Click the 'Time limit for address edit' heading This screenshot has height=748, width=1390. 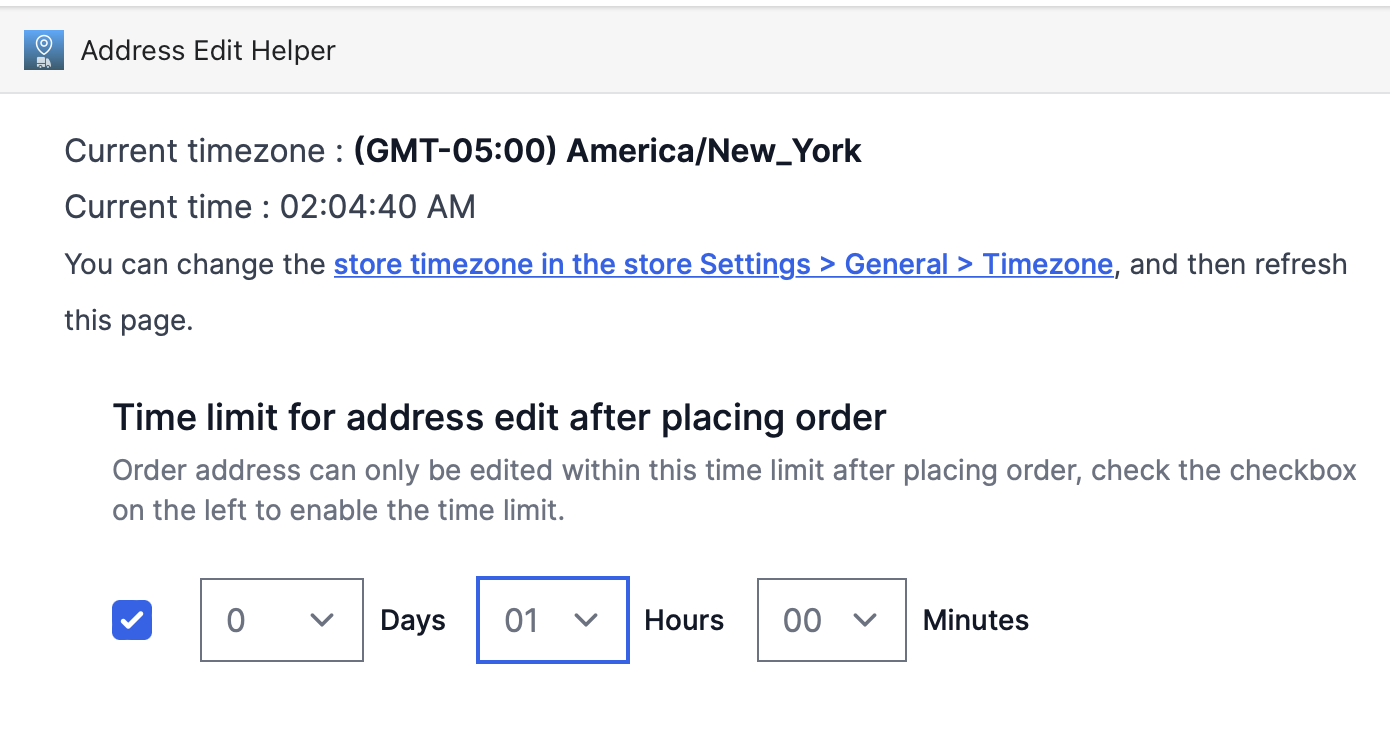(x=500, y=417)
